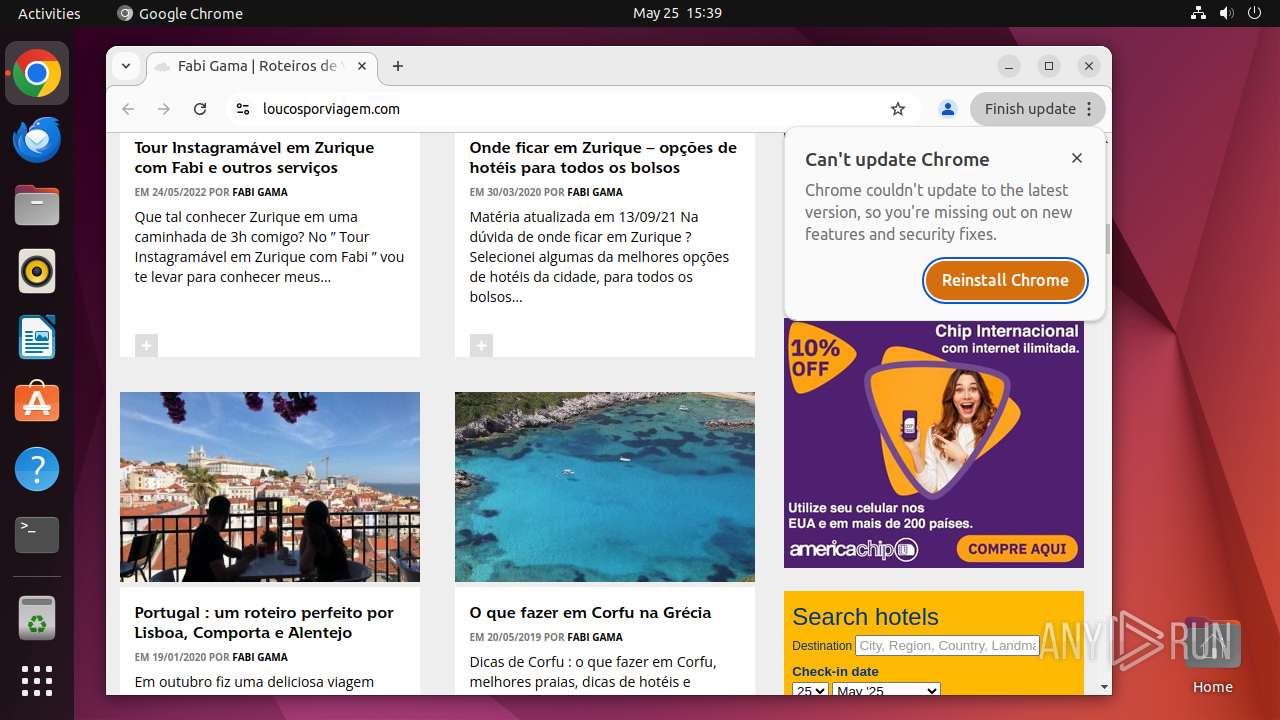The height and width of the screenshot is (720, 1280).
Task: Expand the plus icon under the Tour Instagramável post
Action: coord(146,345)
